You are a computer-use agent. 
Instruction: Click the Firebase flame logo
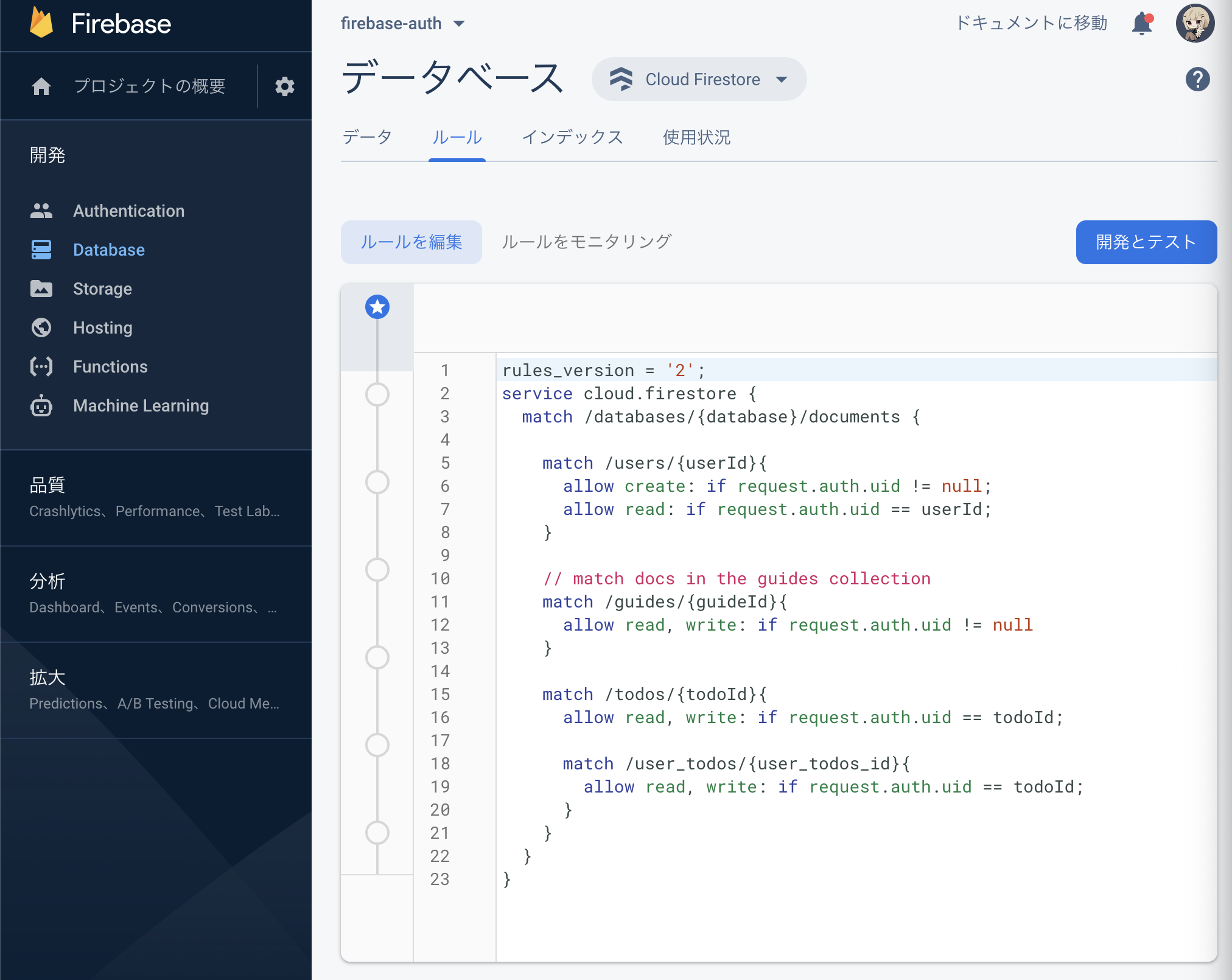41,23
